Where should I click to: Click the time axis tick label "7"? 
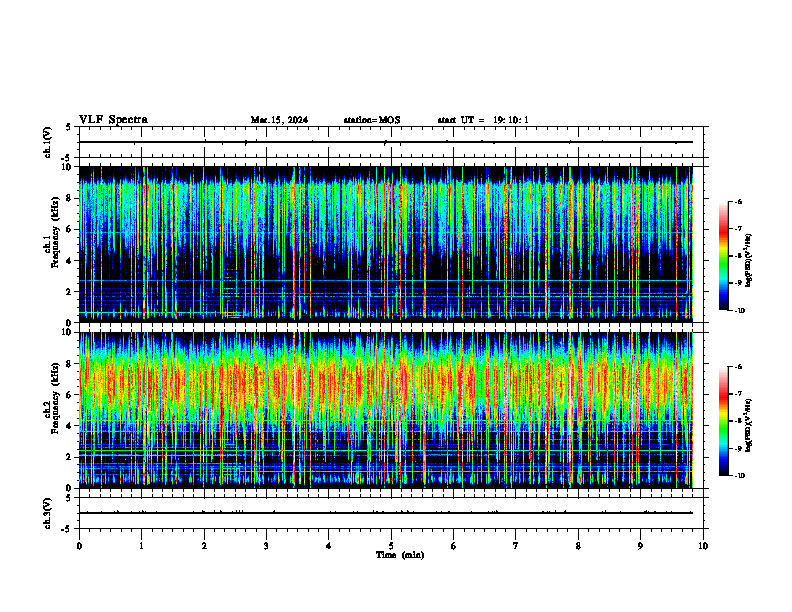[516, 546]
